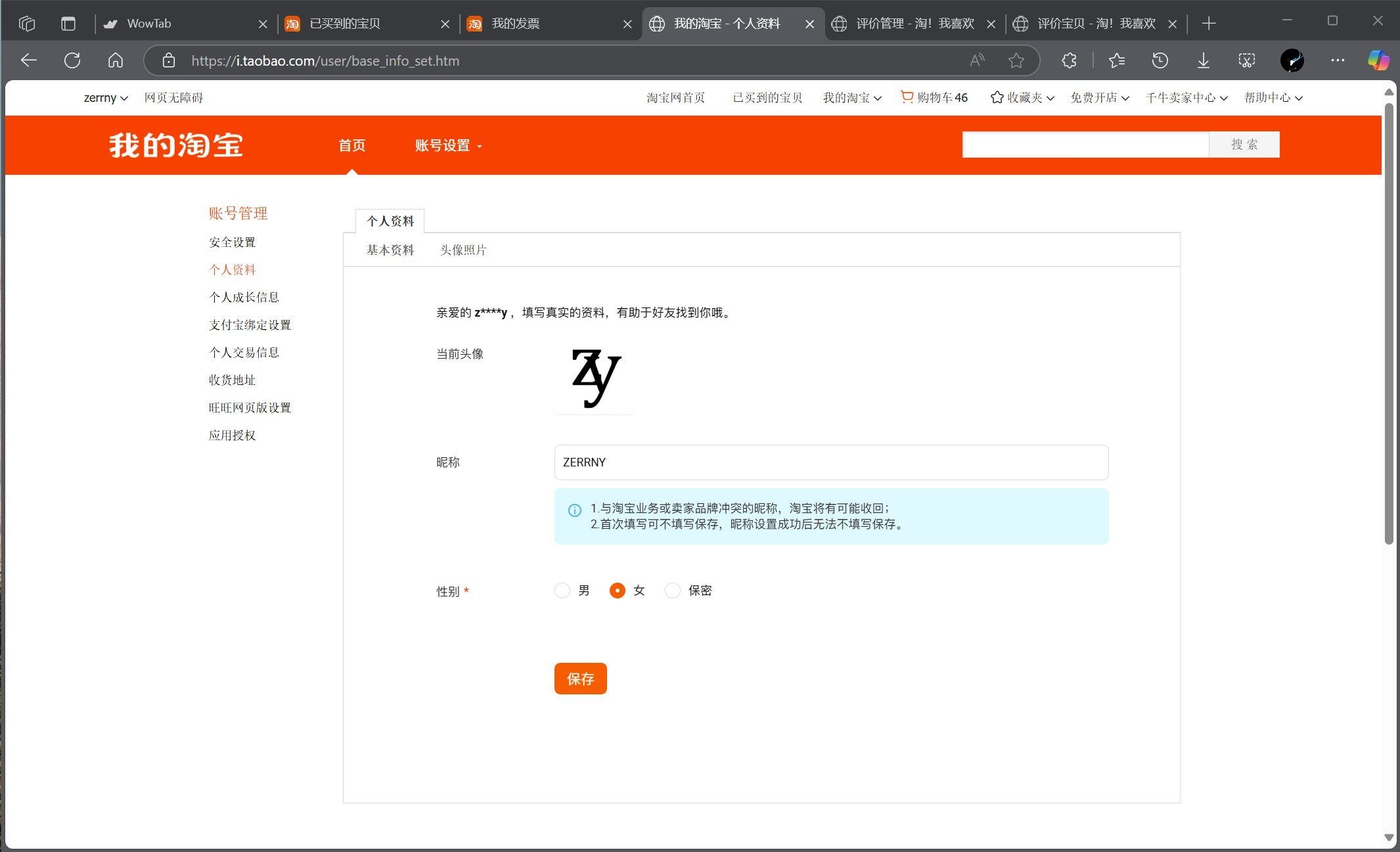Viewport: 1400px width, 852px height.
Task: Open browser extensions panel
Action: (x=1068, y=60)
